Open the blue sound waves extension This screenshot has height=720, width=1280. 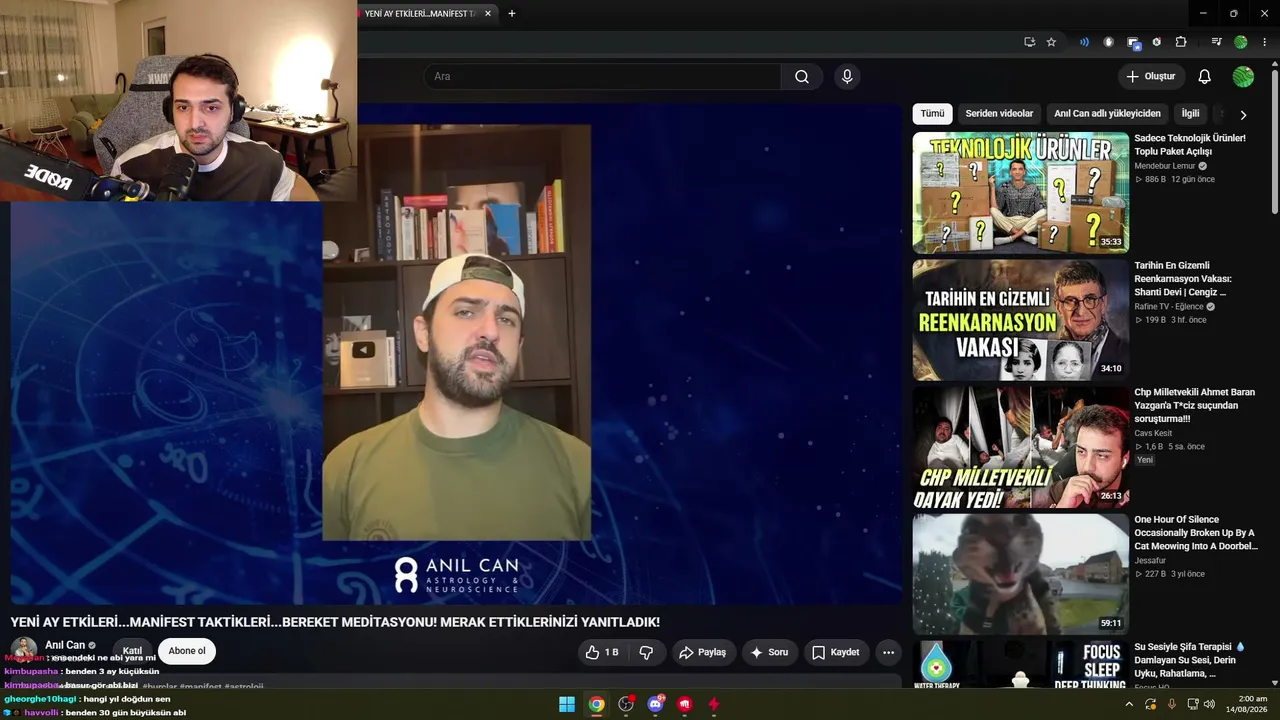tap(1084, 42)
